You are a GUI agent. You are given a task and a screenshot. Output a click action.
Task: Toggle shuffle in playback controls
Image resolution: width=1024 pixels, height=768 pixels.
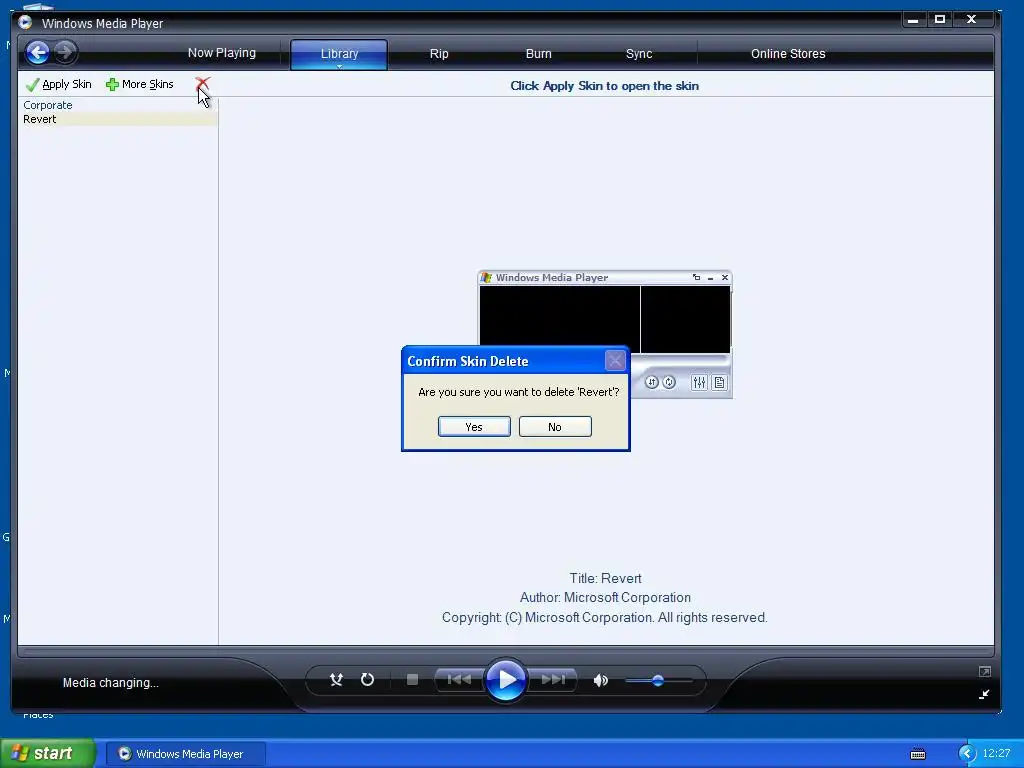tap(336, 680)
